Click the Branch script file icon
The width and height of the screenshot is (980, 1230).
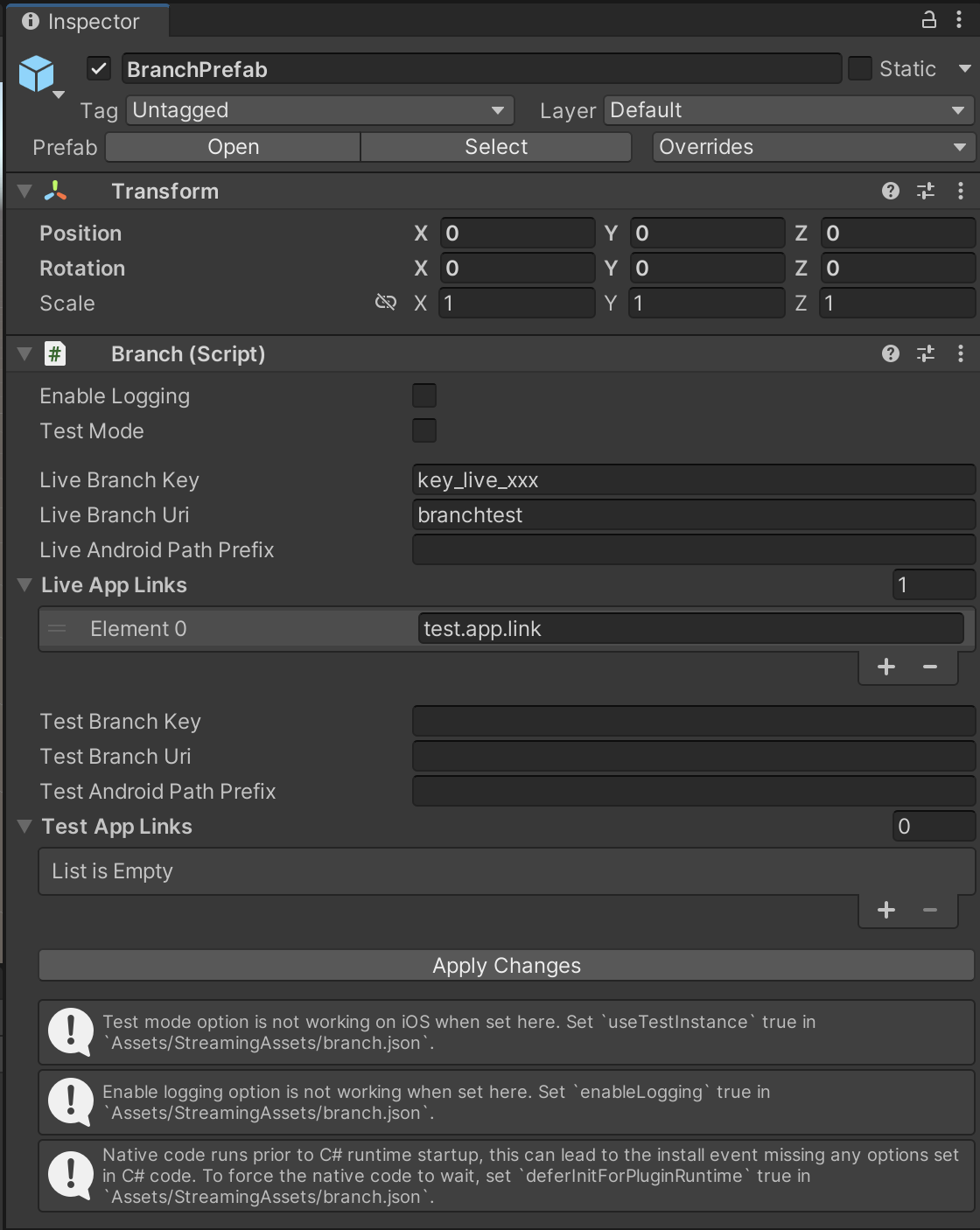point(55,353)
